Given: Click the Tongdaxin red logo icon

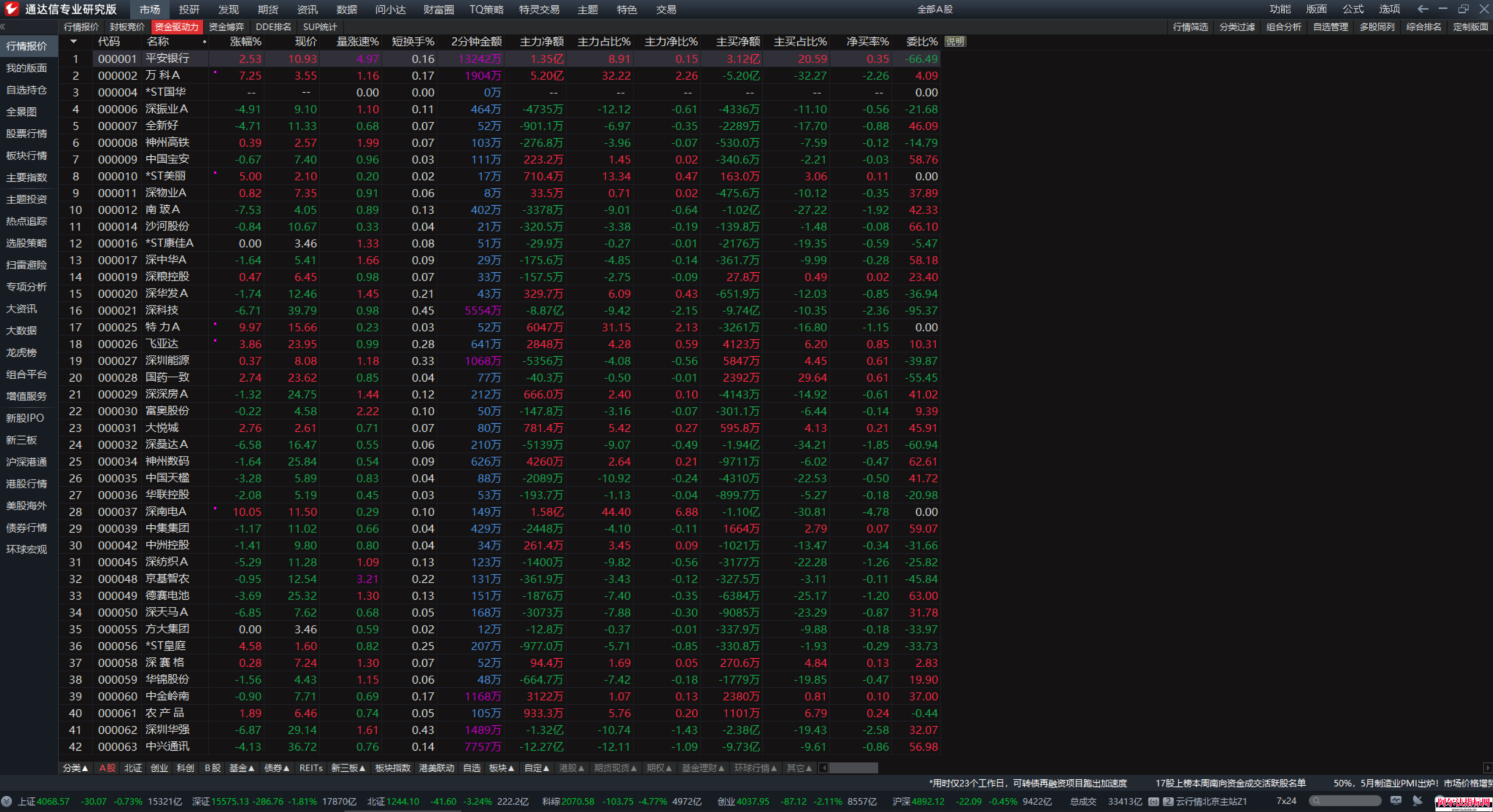Looking at the screenshot, I should (x=11, y=9).
